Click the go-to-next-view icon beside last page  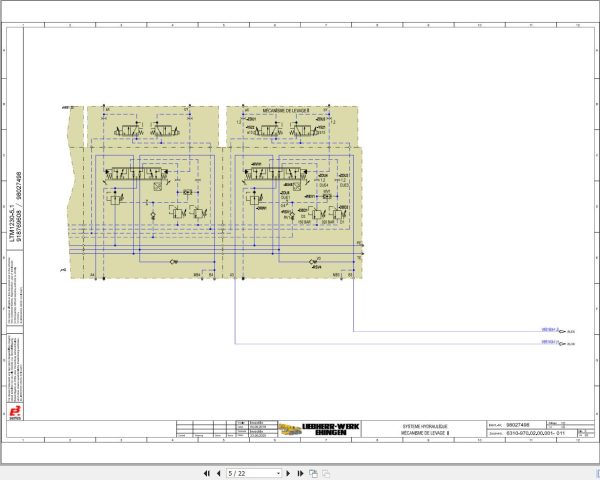pyautogui.click(x=313, y=473)
